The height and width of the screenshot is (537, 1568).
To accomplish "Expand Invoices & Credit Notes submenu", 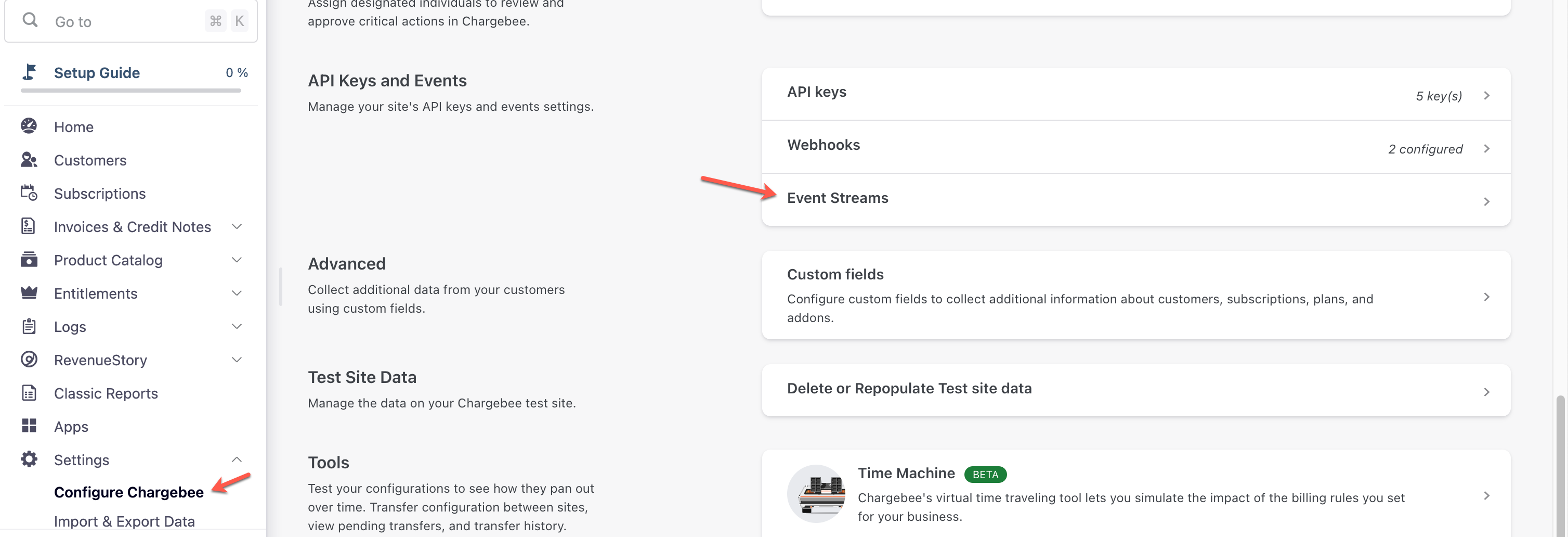I will pyautogui.click(x=237, y=227).
